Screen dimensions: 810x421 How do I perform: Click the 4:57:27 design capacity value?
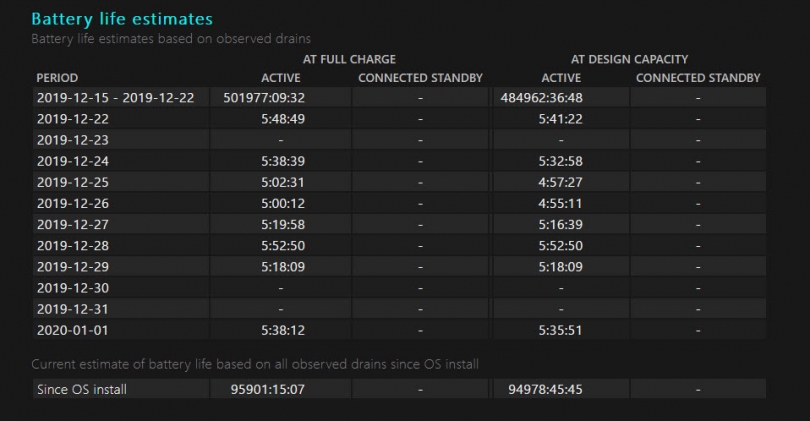coord(560,182)
